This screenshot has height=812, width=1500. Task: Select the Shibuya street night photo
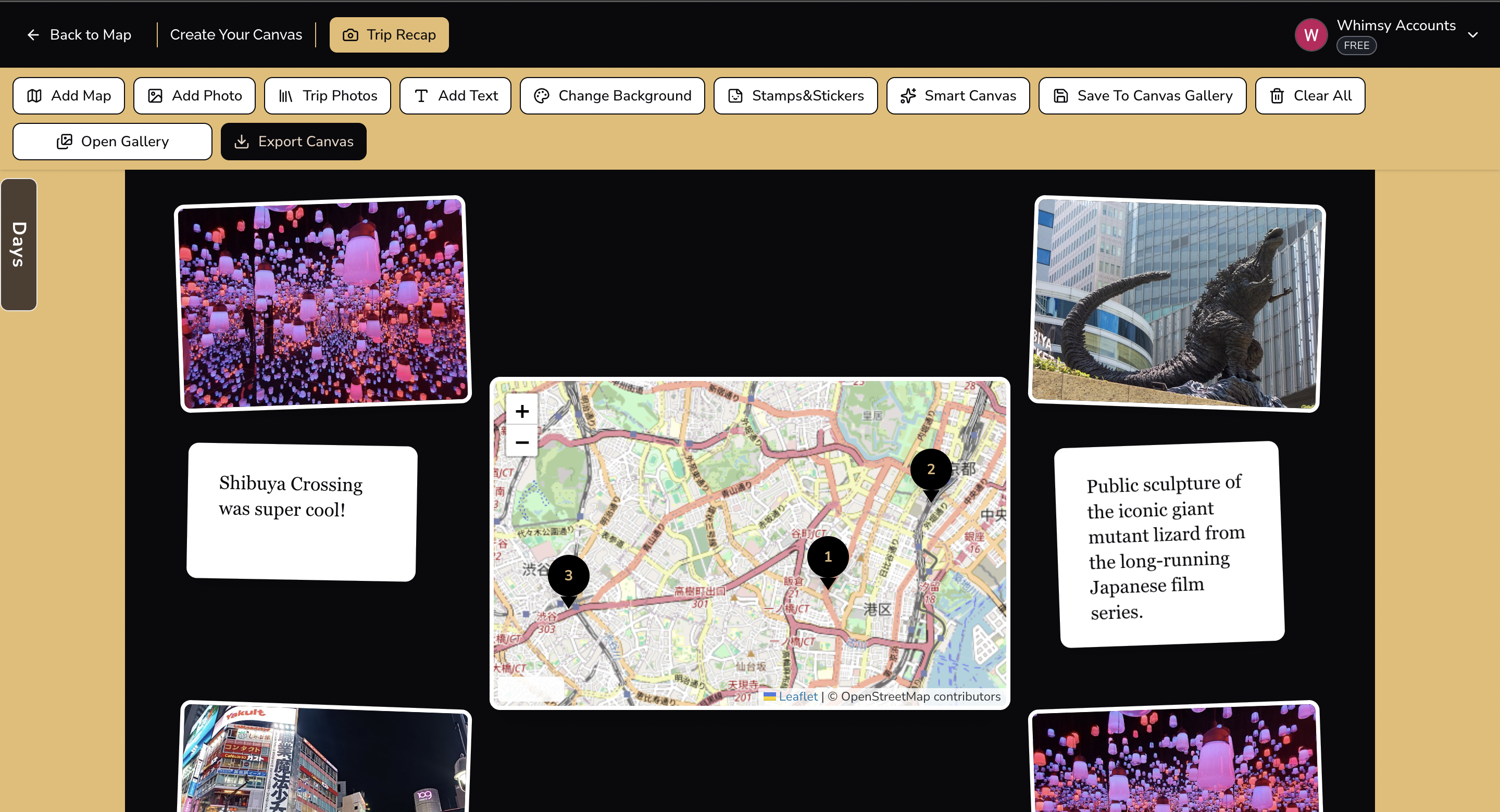tap(324, 757)
